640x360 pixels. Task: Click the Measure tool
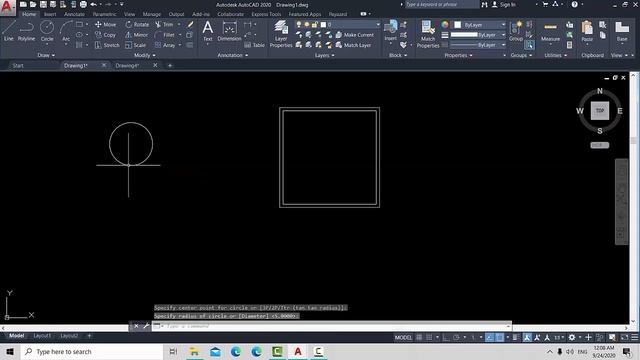(x=550, y=31)
